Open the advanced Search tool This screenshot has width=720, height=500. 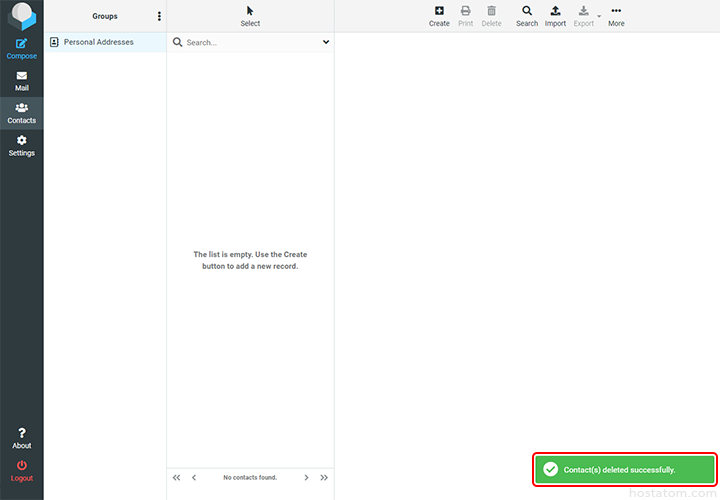point(527,12)
